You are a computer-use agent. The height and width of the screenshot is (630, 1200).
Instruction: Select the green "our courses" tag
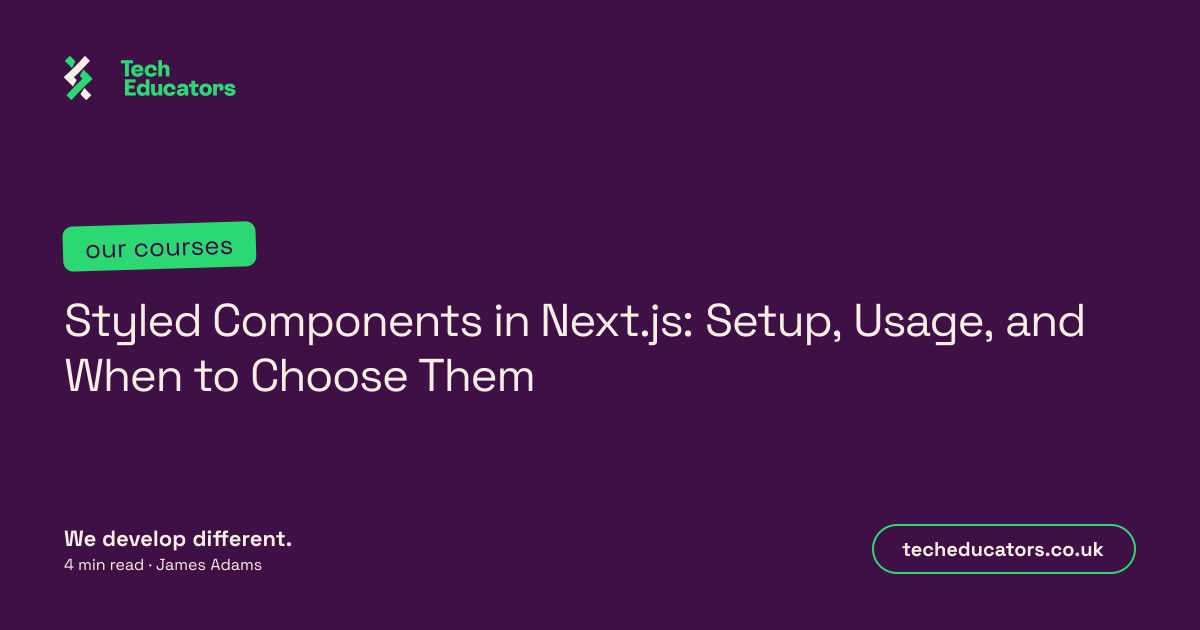[x=159, y=247]
